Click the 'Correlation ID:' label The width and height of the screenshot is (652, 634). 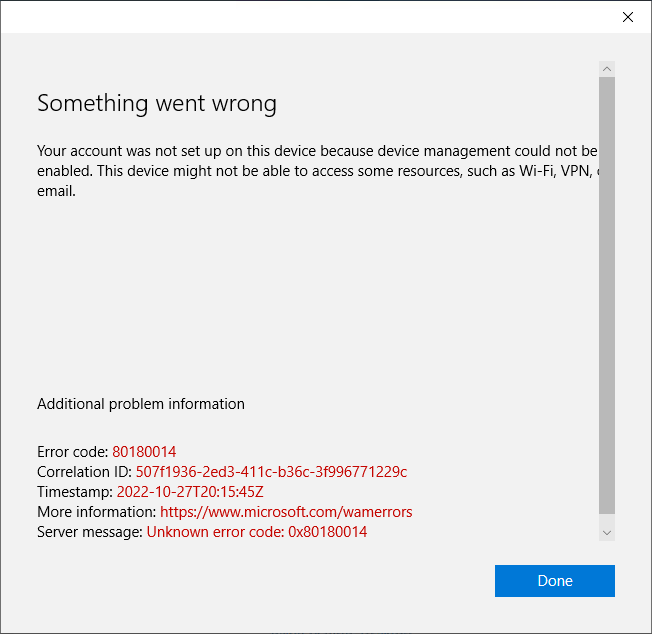[x=85, y=472]
